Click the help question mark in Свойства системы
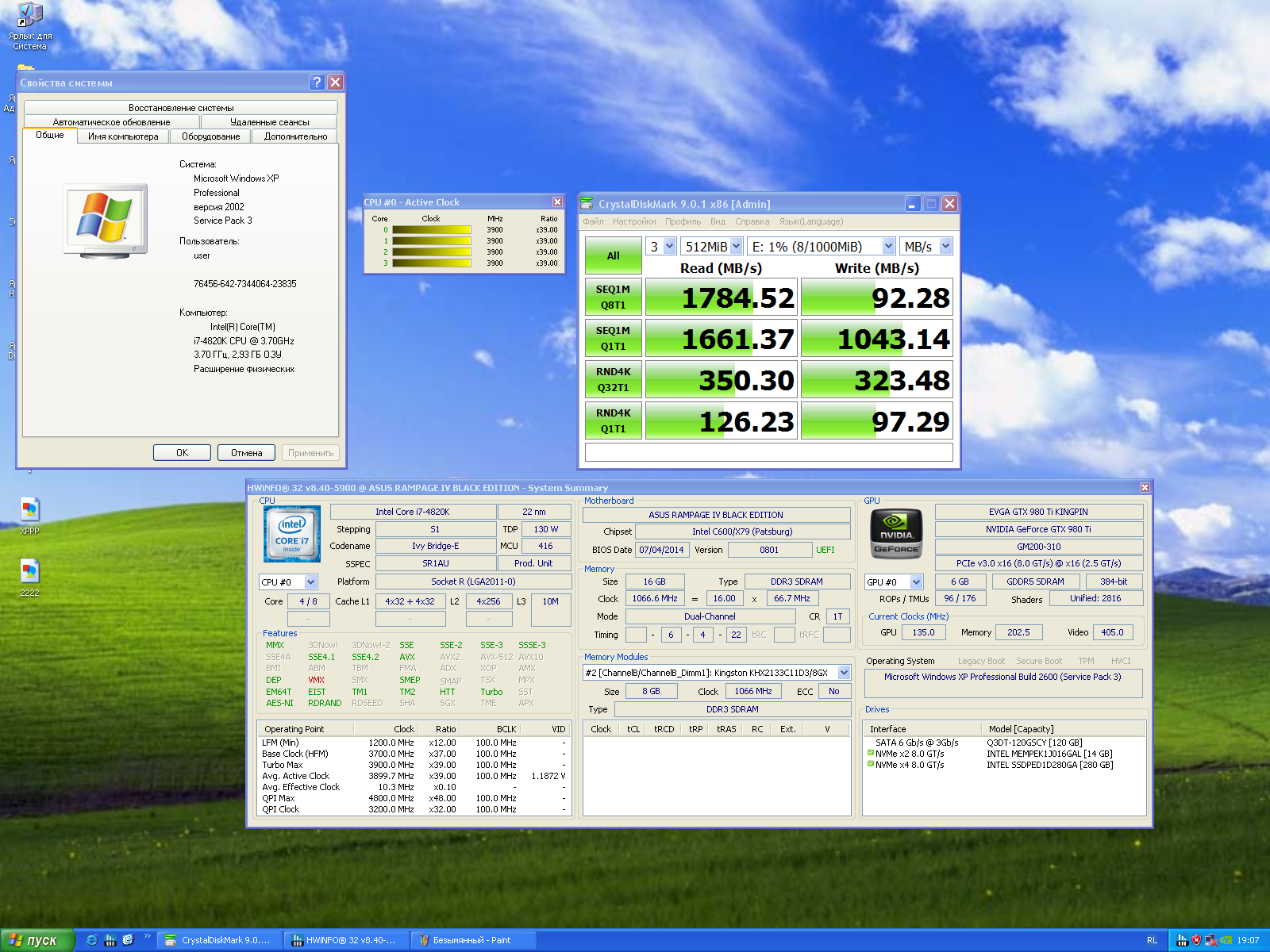Image resolution: width=1270 pixels, height=952 pixels. coord(317,83)
